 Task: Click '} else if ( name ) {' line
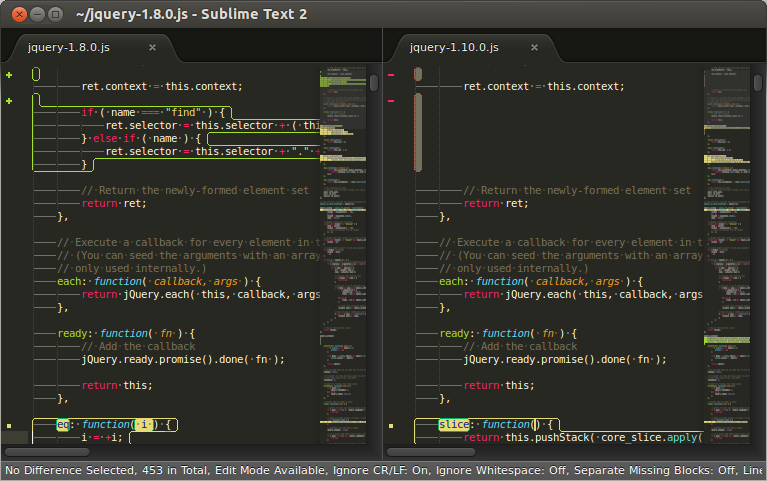141,138
